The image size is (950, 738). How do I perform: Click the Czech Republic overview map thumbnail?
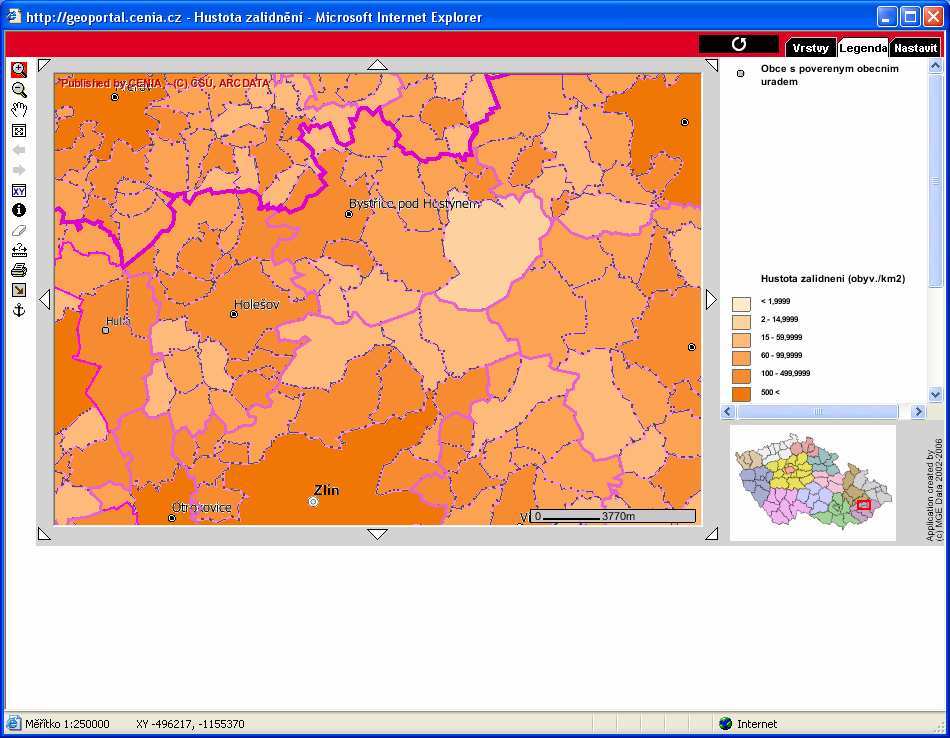click(x=813, y=482)
